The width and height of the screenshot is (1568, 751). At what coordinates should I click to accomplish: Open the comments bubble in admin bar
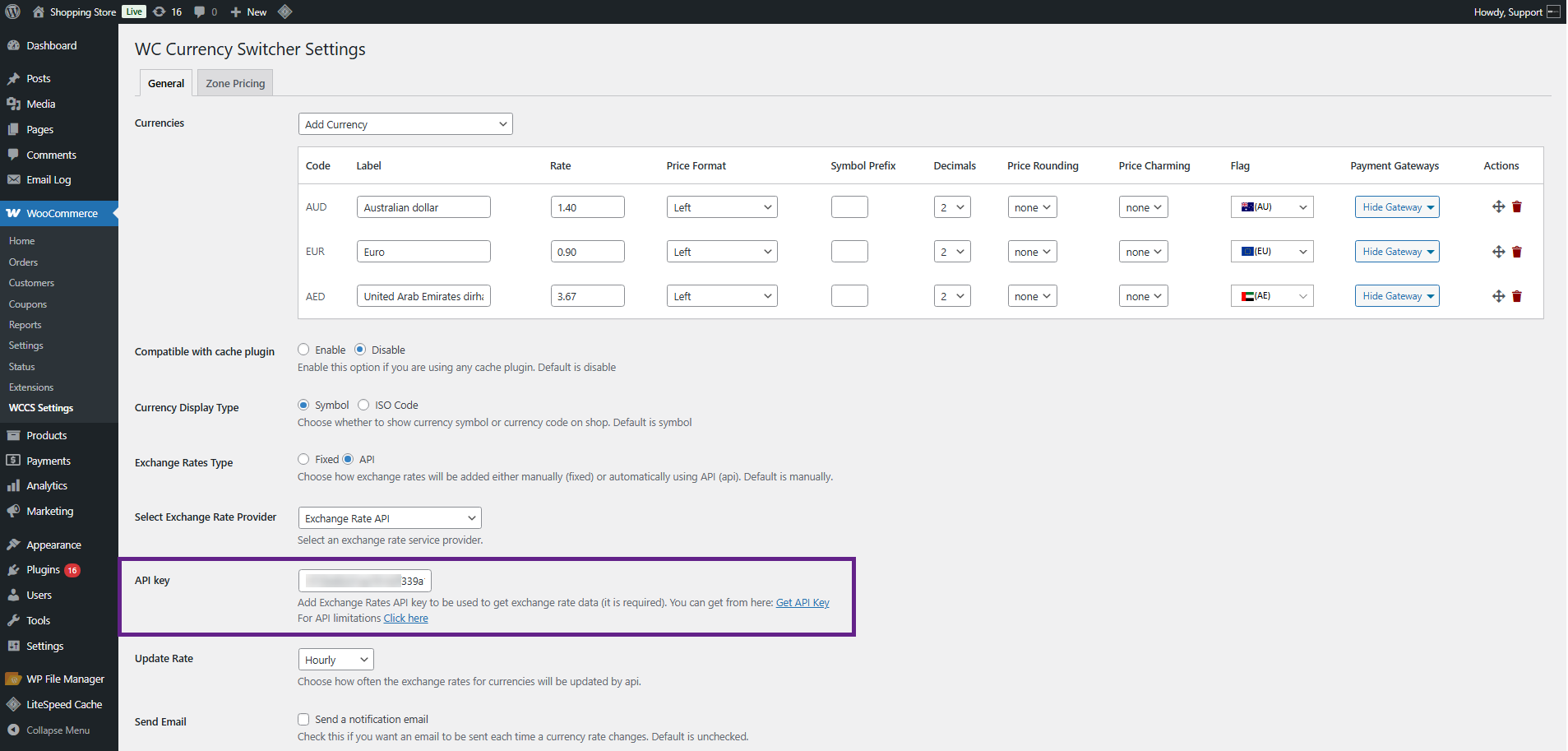[x=206, y=12]
